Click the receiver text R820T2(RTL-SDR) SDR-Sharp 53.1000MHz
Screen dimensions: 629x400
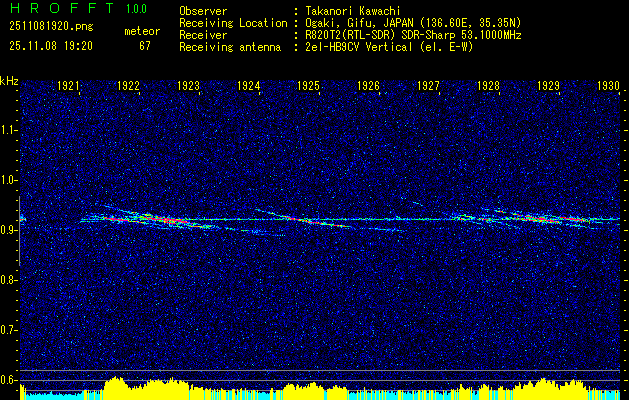[414, 35]
